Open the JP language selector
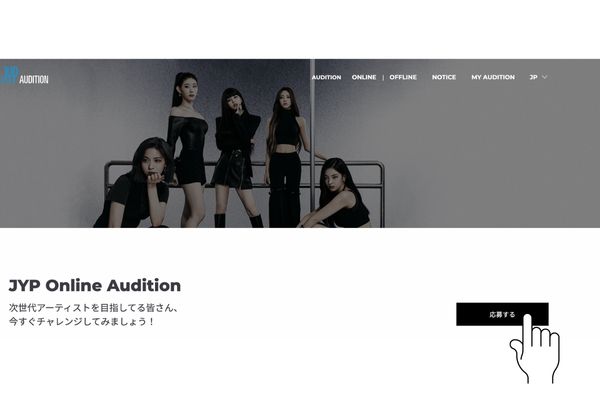 point(538,77)
